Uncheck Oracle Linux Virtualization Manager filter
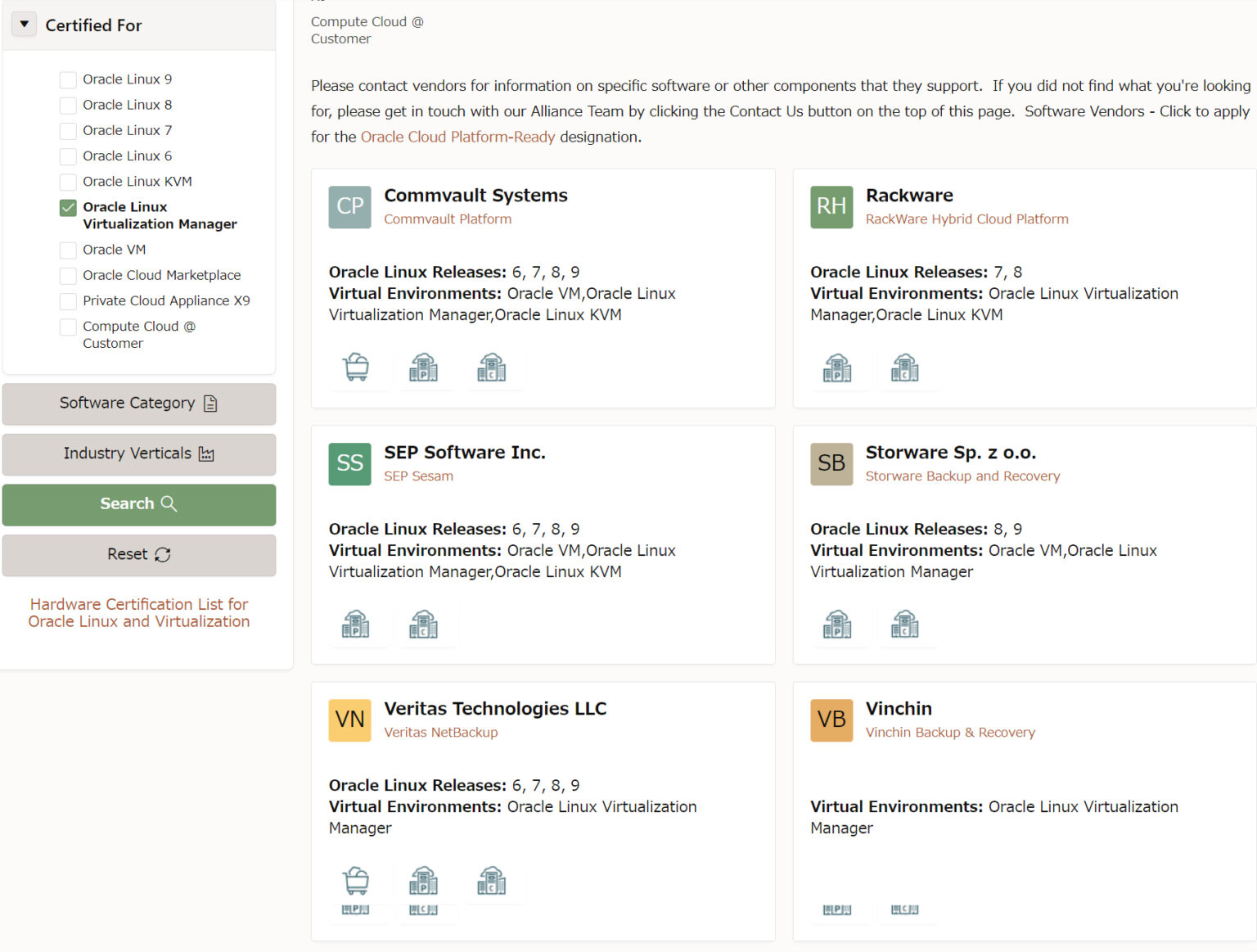 click(x=69, y=208)
